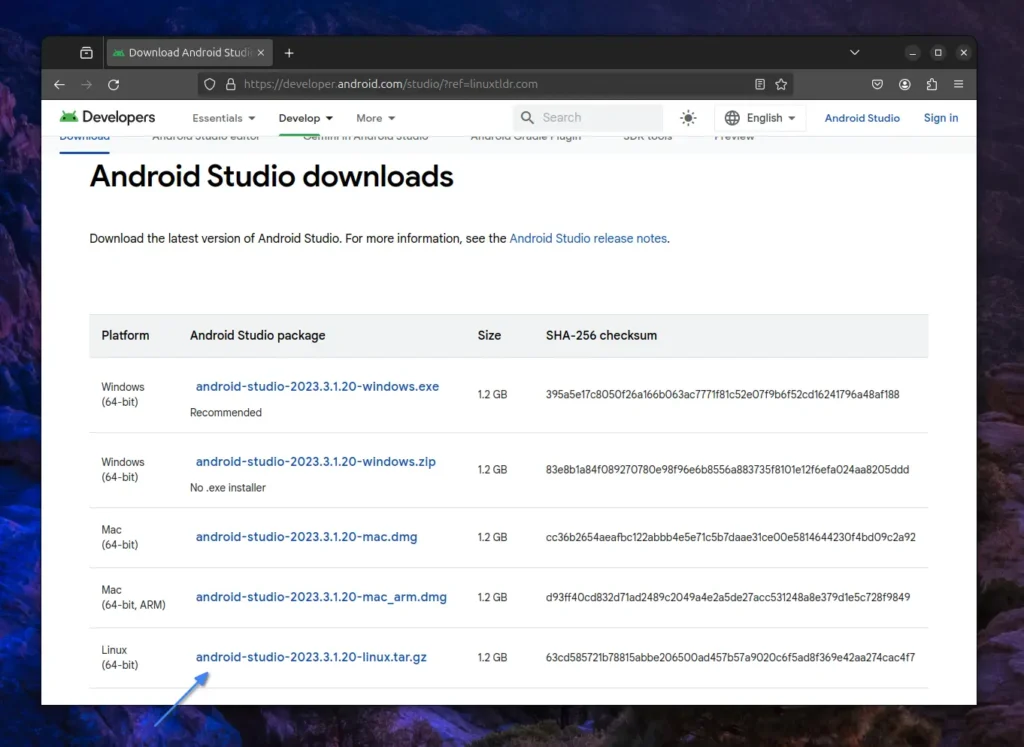
Task: Open the Android Studio release notes link
Action: coord(588,238)
